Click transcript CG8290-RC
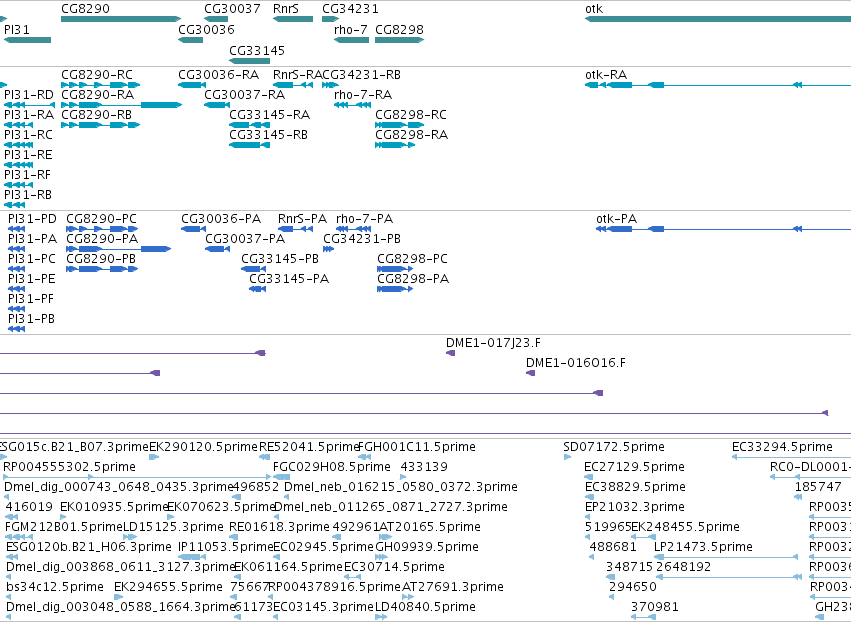This screenshot has width=851, height=622. tap(97, 74)
